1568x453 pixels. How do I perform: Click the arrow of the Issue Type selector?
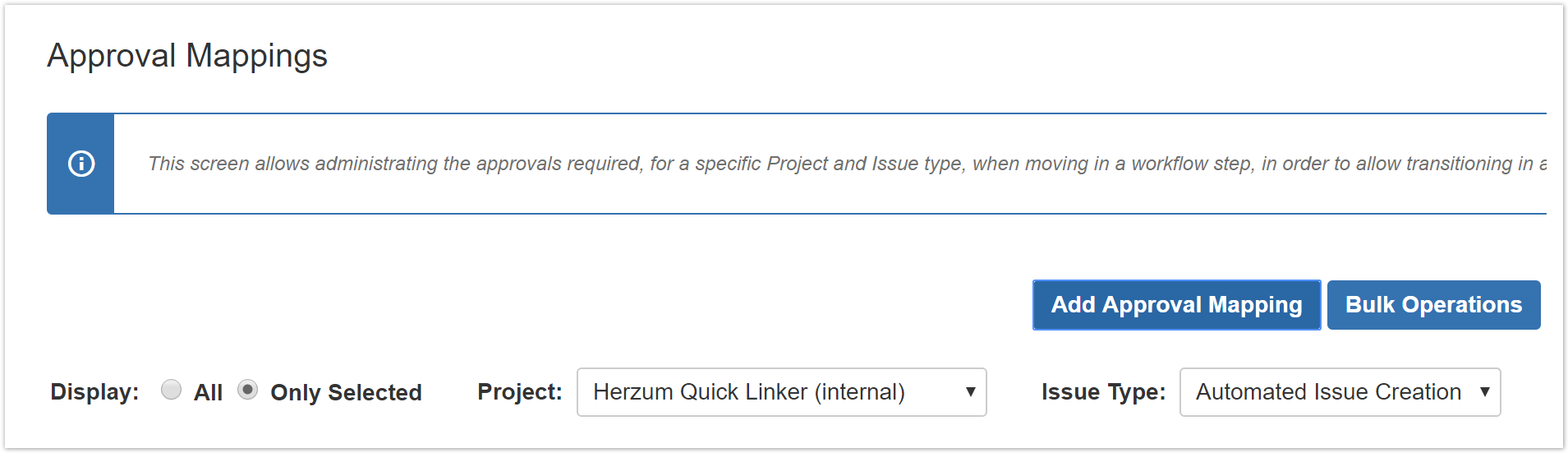1484,392
